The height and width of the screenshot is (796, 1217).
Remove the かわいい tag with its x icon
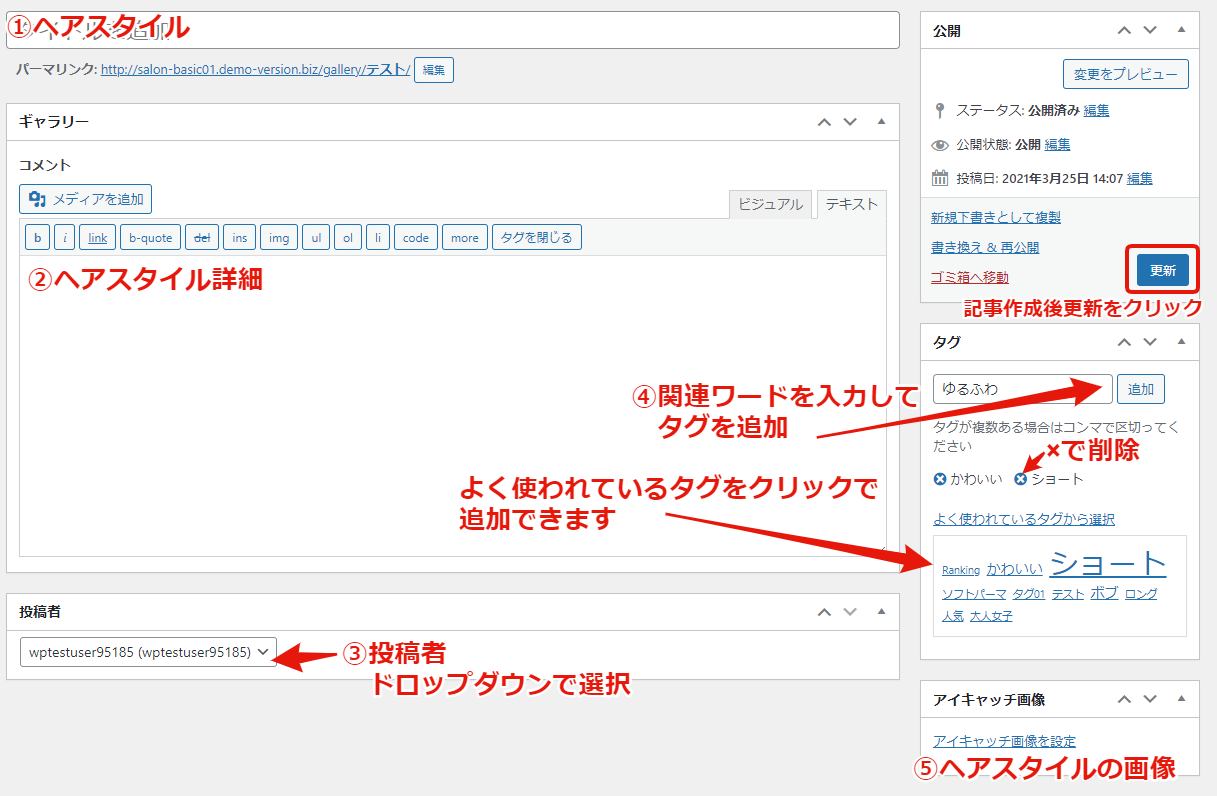pos(940,479)
